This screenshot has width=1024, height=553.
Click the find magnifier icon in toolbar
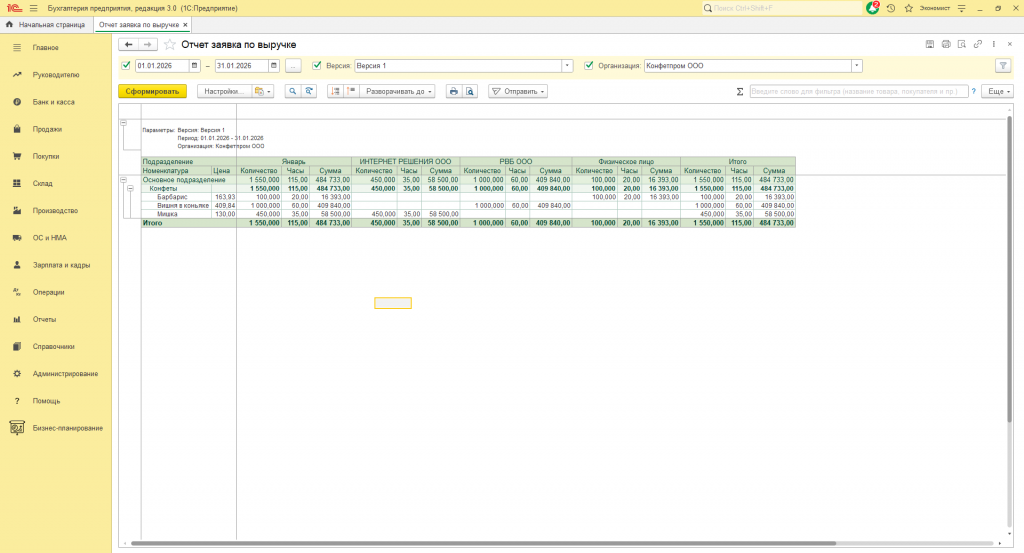[x=292, y=91]
